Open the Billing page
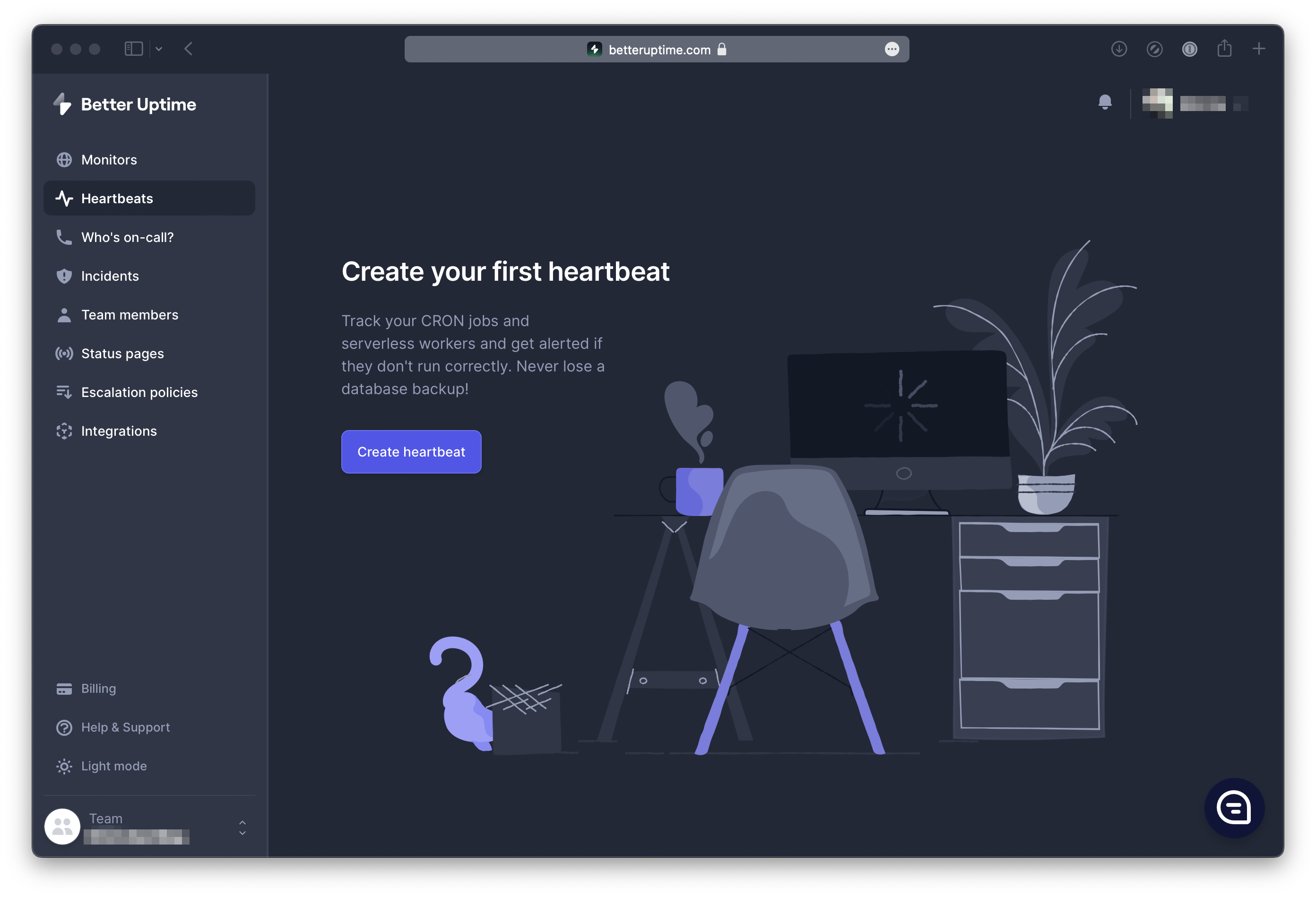The width and height of the screenshot is (1316, 897). click(x=98, y=689)
